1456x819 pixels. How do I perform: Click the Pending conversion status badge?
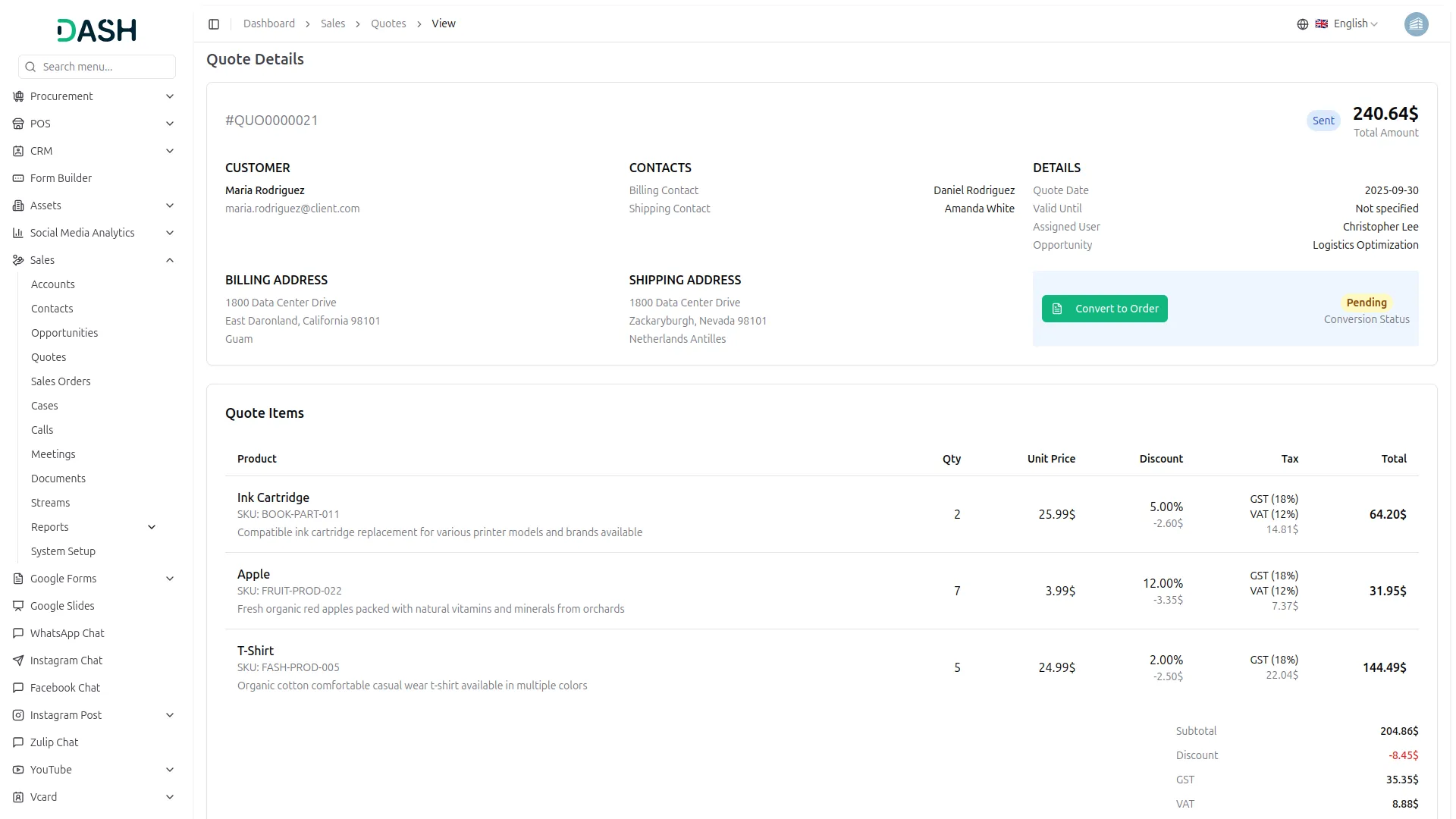[x=1367, y=303]
